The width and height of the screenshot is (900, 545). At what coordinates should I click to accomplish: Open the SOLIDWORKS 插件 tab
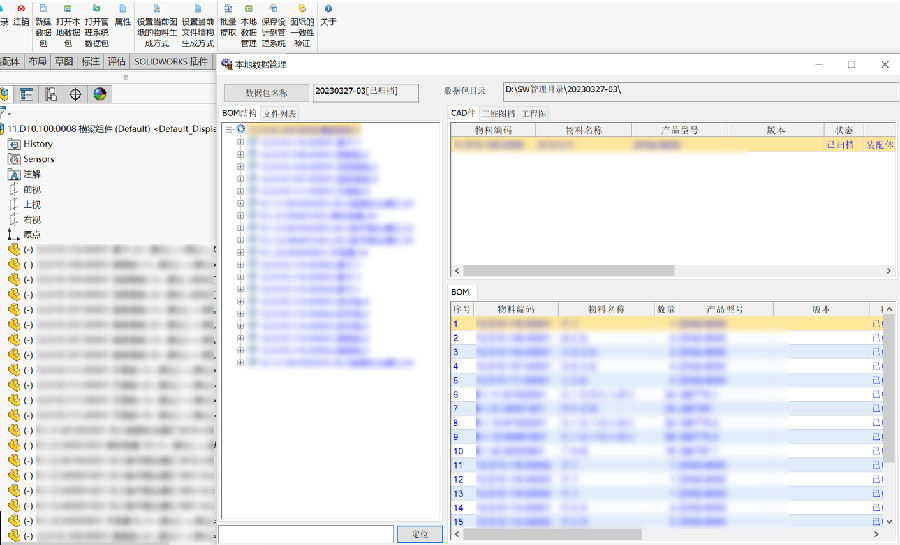click(x=170, y=61)
